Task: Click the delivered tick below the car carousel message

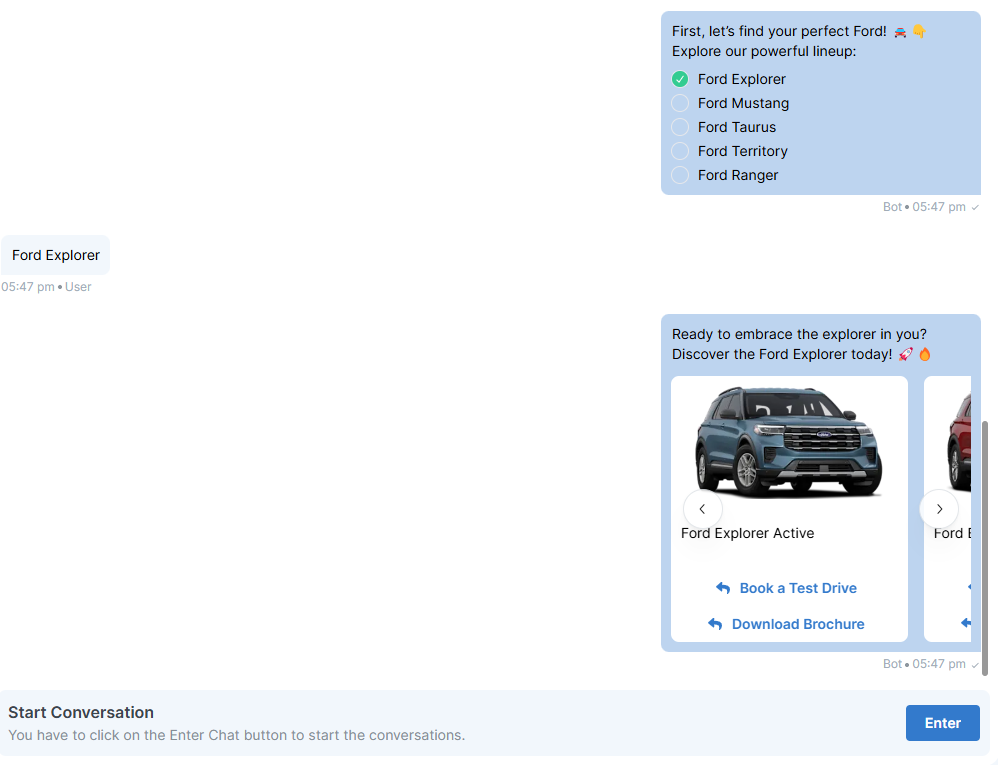Action: pyautogui.click(x=975, y=665)
